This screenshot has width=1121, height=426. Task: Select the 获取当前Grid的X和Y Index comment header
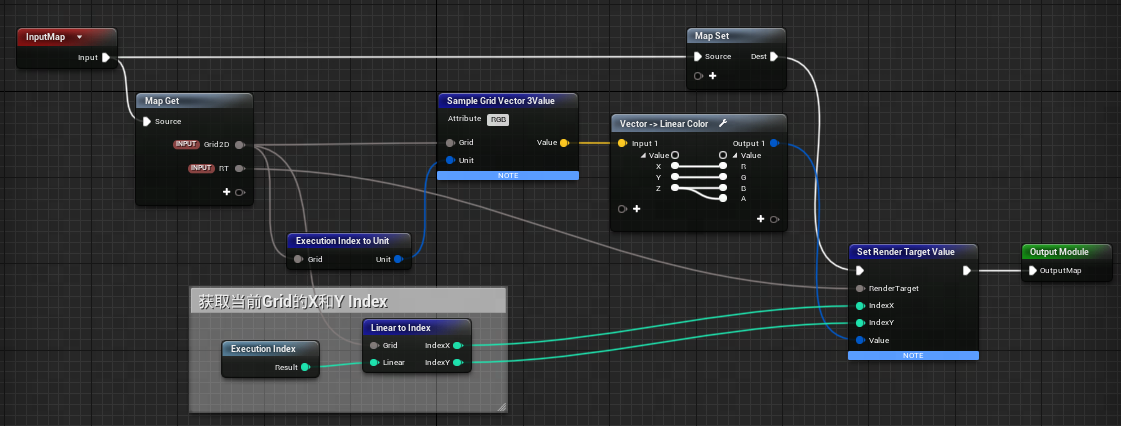pos(293,301)
